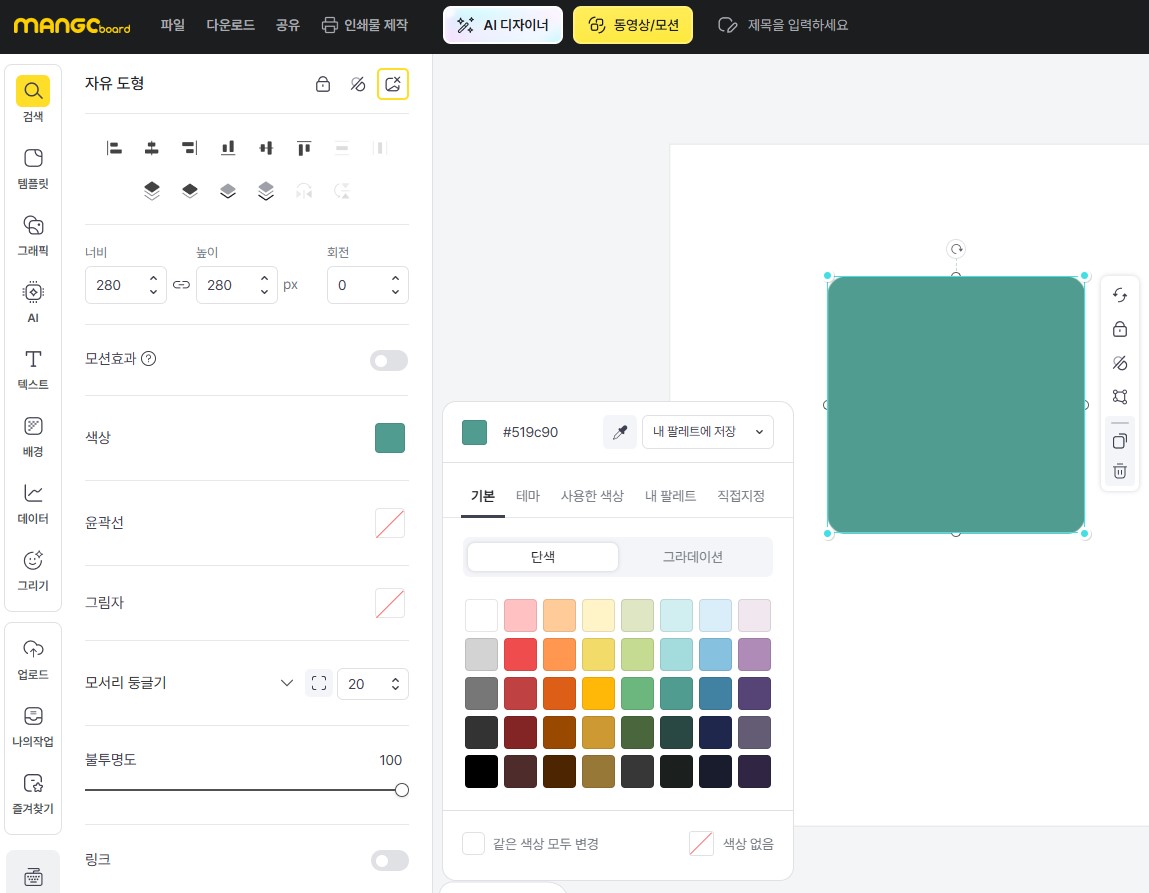Open the 데이터 data chart panel
This screenshot has height=893, width=1149.
point(33,503)
